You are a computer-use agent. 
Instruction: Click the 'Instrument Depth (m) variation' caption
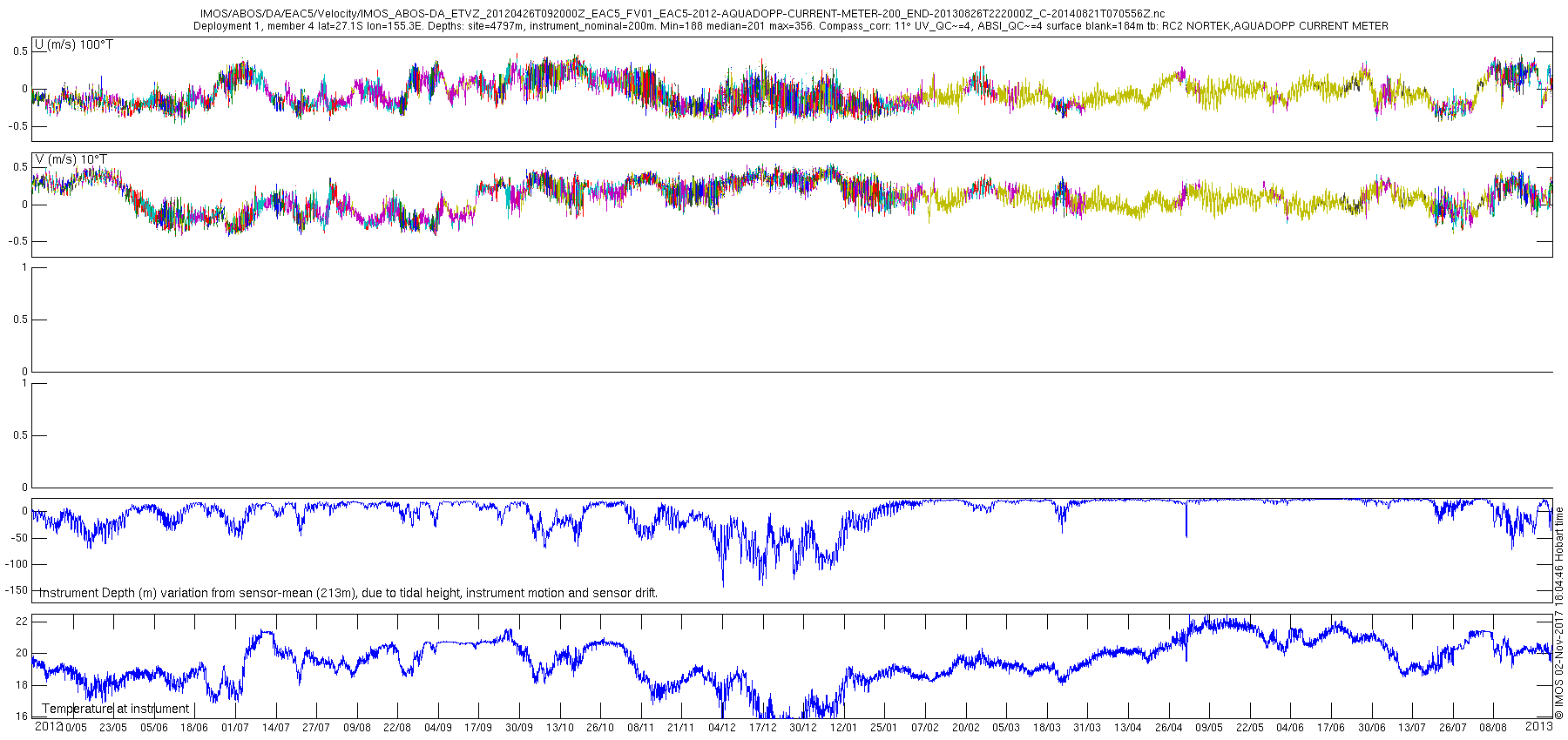[x=348, y=593]
